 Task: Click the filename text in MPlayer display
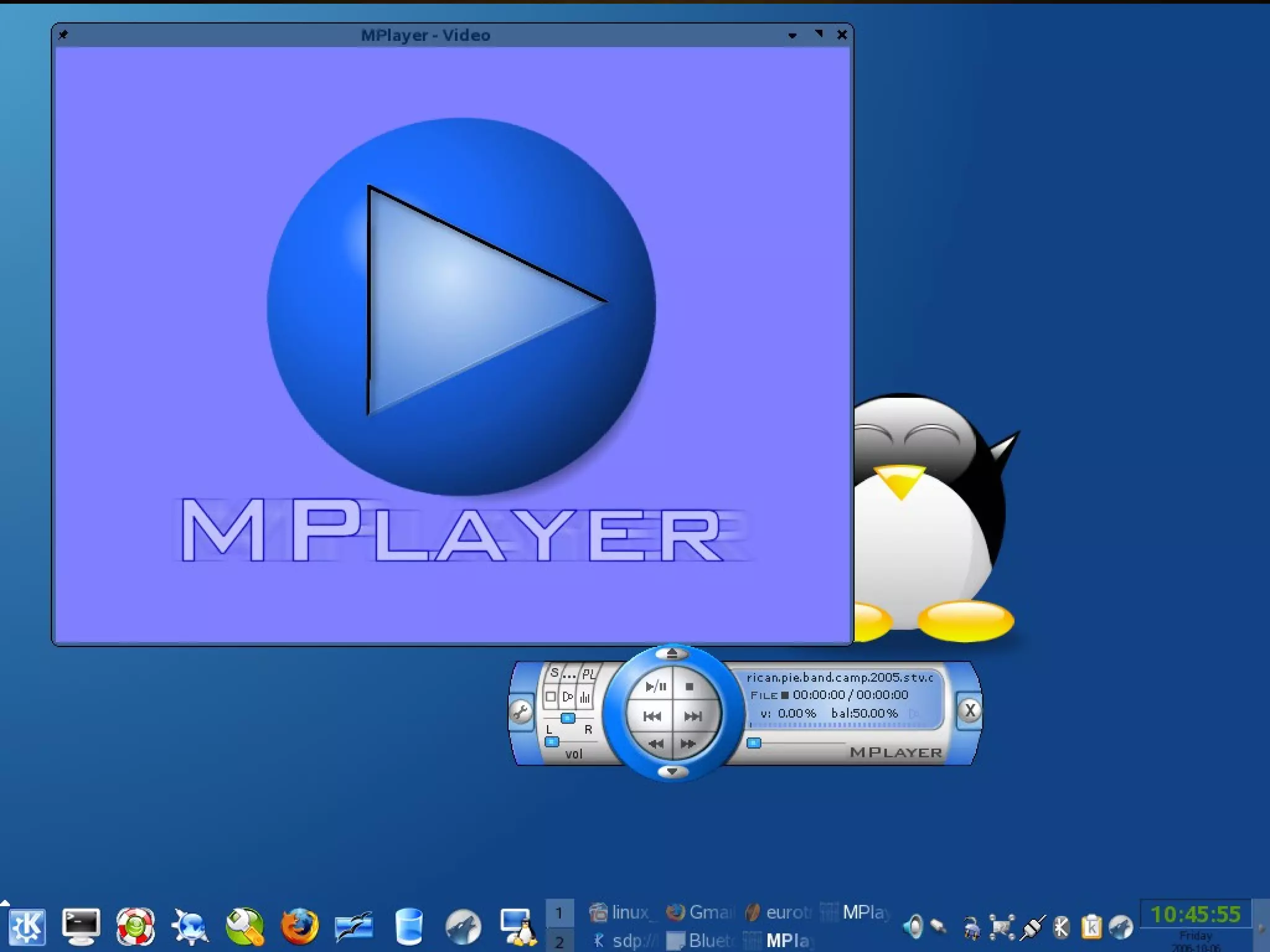click(840, 677)
